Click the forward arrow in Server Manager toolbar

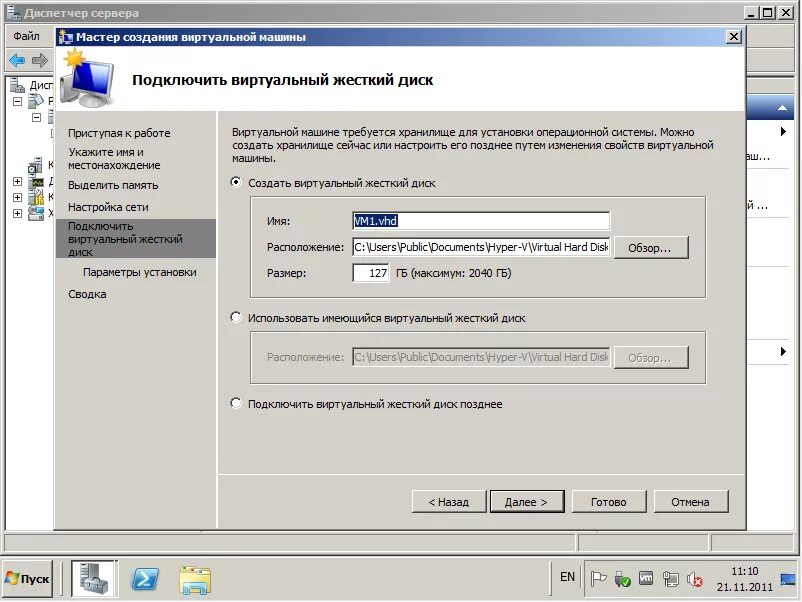(x=40, y=60)
